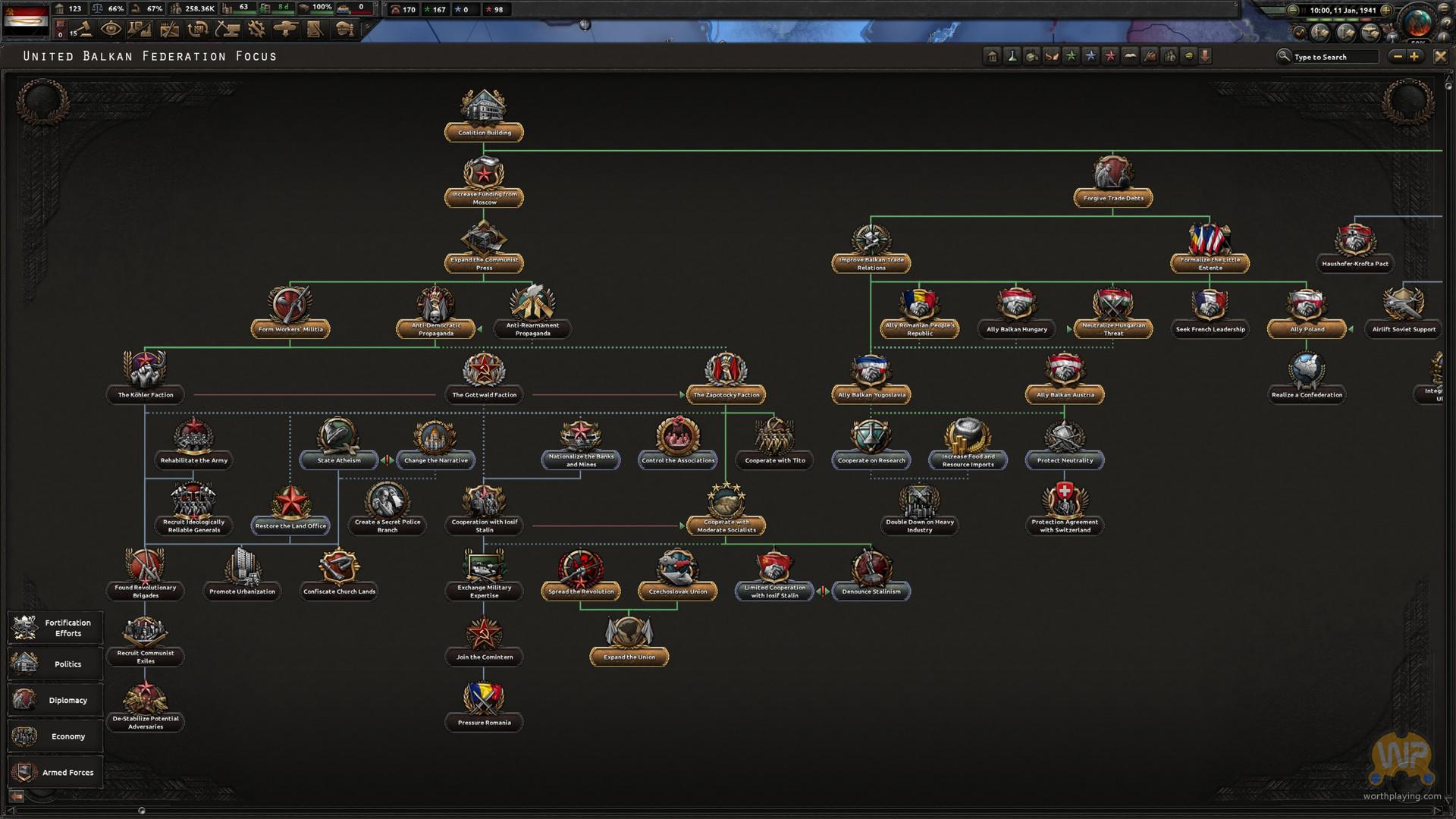The height and width of the screenshot is (819, 1456).
Task: Zoom out the focus tree
Action: pyautogui.click(x=1397, y=56)
